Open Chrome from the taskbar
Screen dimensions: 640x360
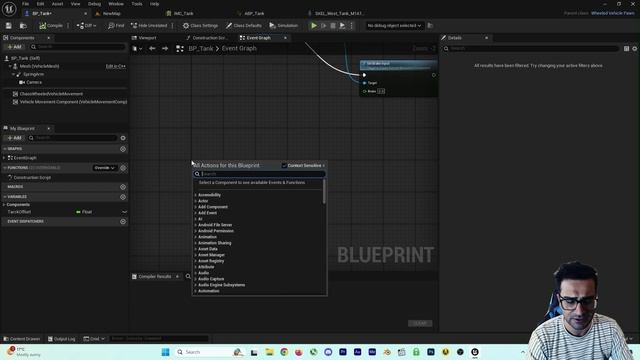click(284, 352)
